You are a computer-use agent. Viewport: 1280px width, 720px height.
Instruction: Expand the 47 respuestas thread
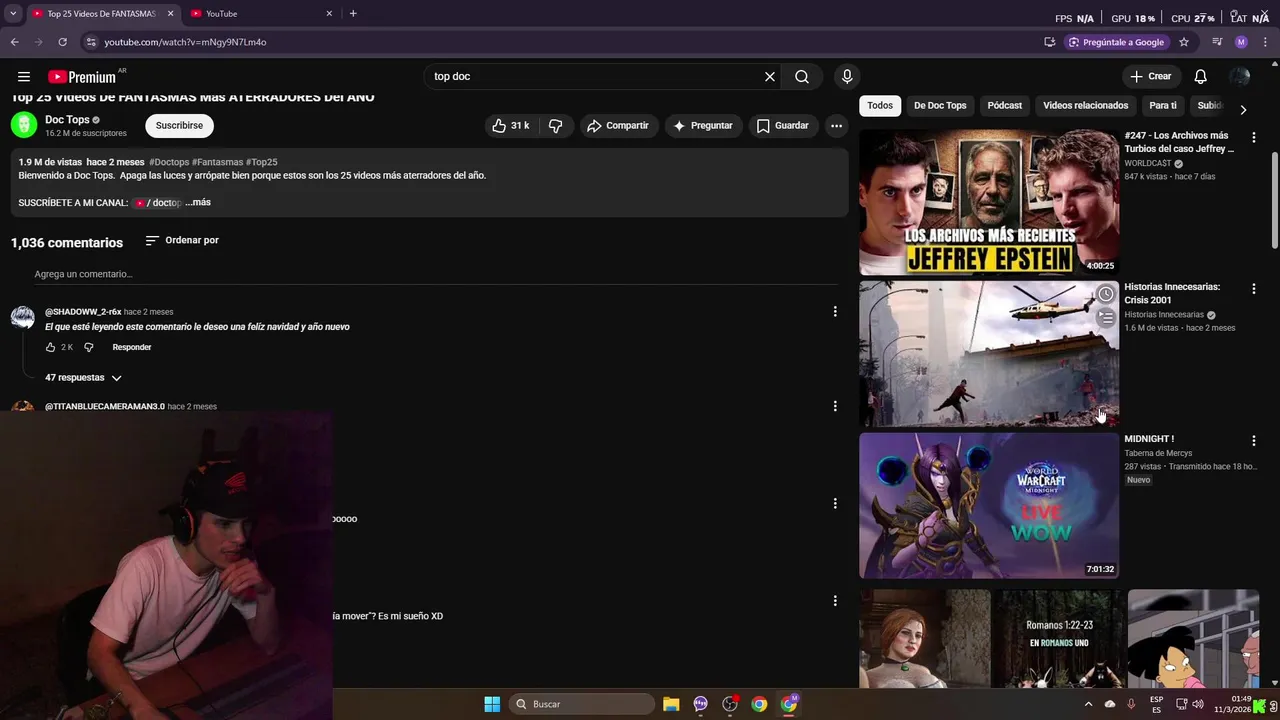(83, 378)
